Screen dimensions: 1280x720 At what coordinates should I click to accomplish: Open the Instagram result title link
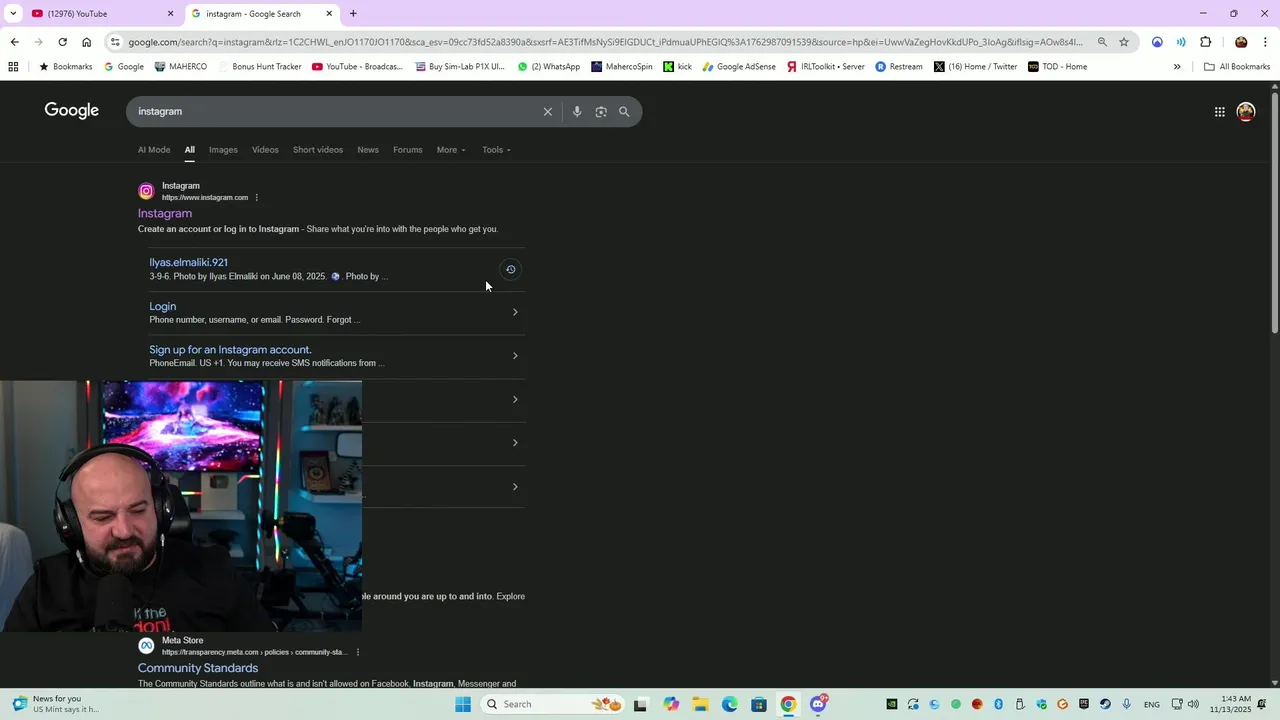pyautogui.click(x=165, y=214)
